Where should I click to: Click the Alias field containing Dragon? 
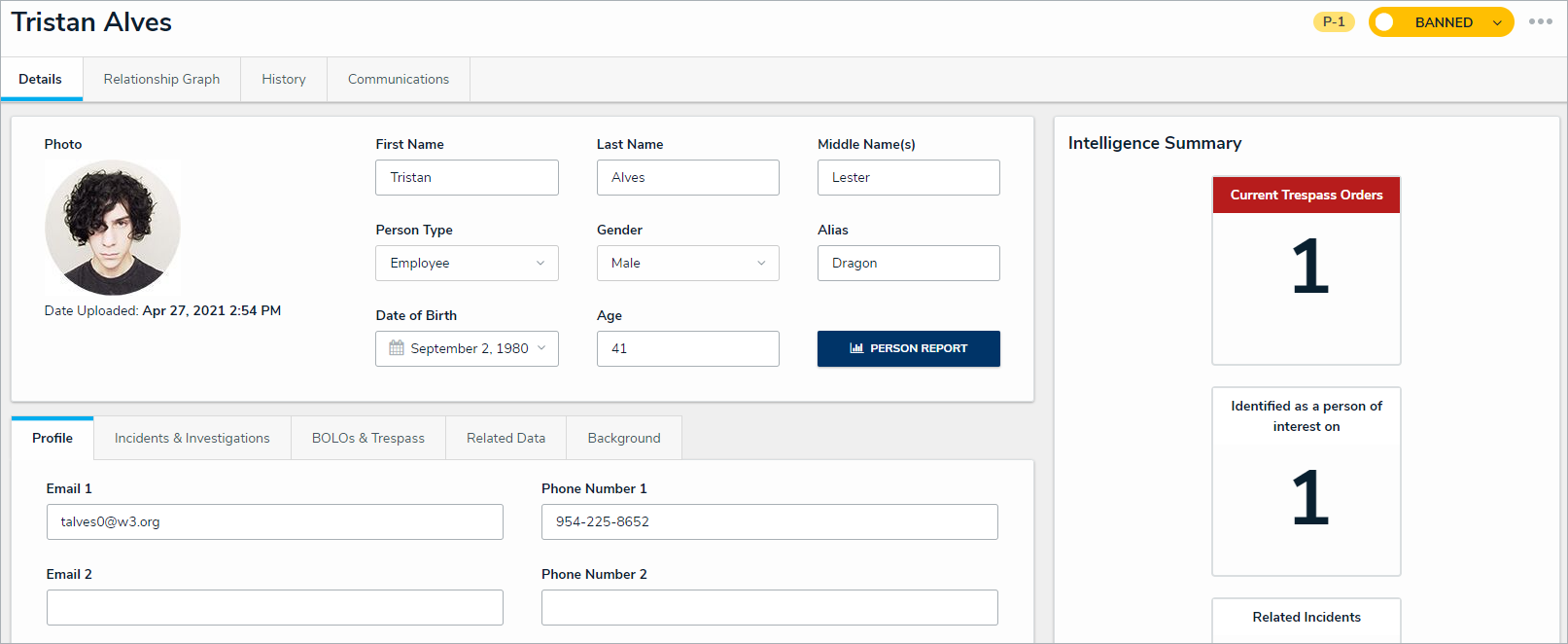tap(908, 264)
